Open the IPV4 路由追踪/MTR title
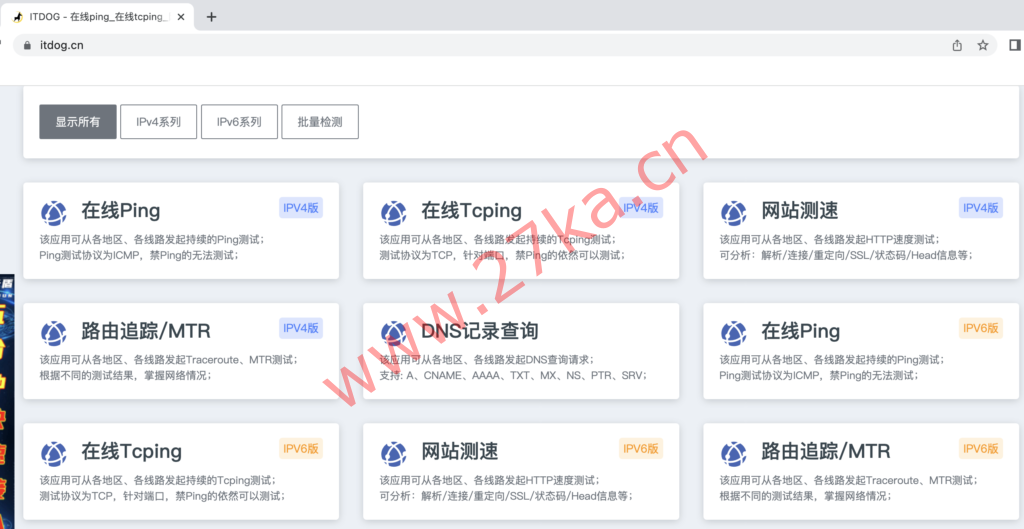Viewport: 1024px width, 529px height. 146,331
